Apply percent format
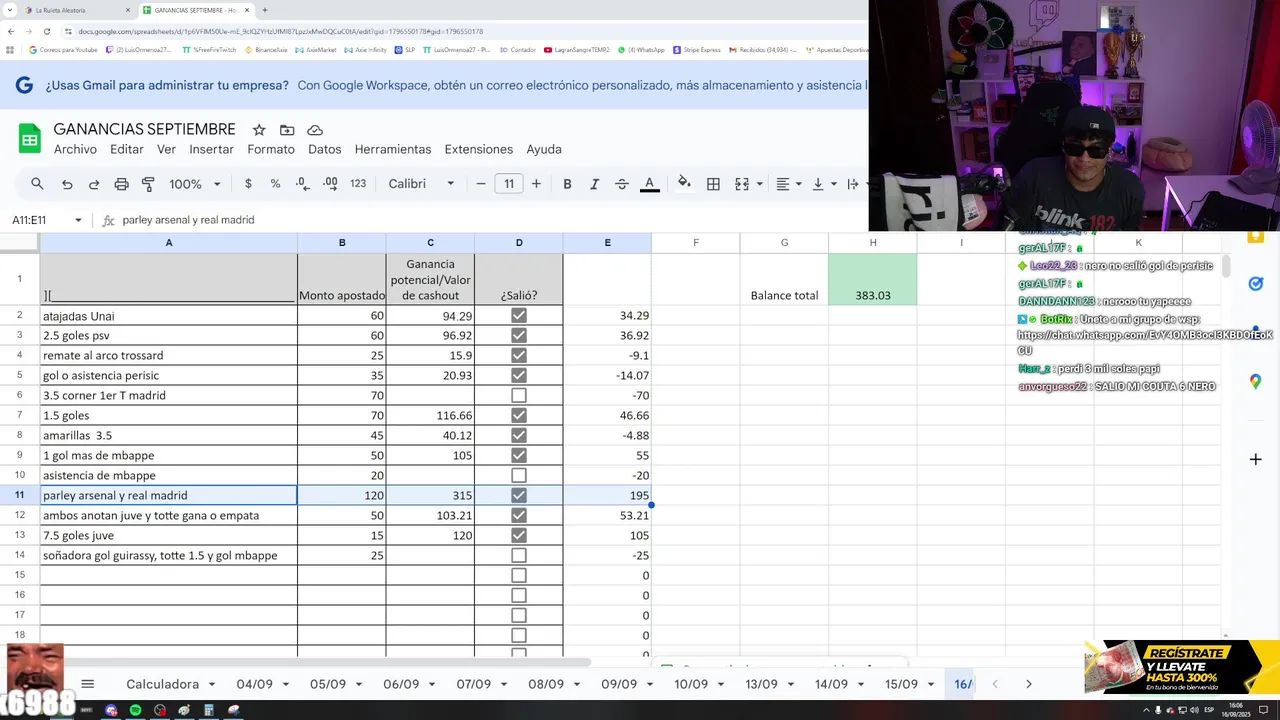The height and width of the screenshot is (720, 1280). point(275,184)
